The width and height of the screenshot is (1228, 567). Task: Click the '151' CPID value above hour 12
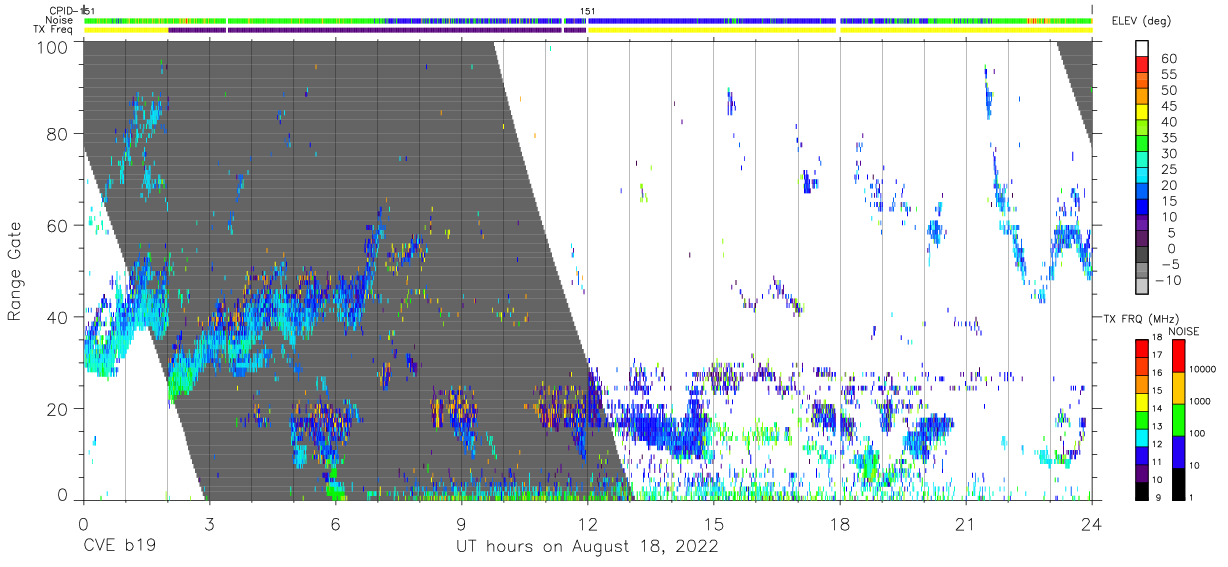(588, 11)
